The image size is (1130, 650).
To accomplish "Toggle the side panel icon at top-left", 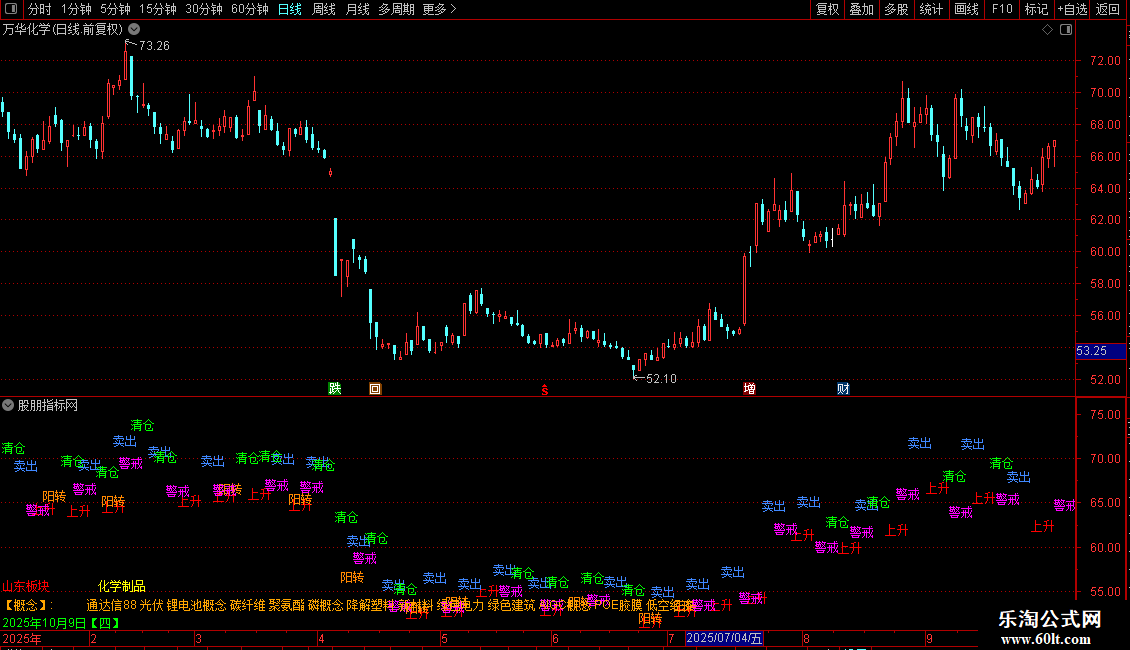I will [11, 9].
